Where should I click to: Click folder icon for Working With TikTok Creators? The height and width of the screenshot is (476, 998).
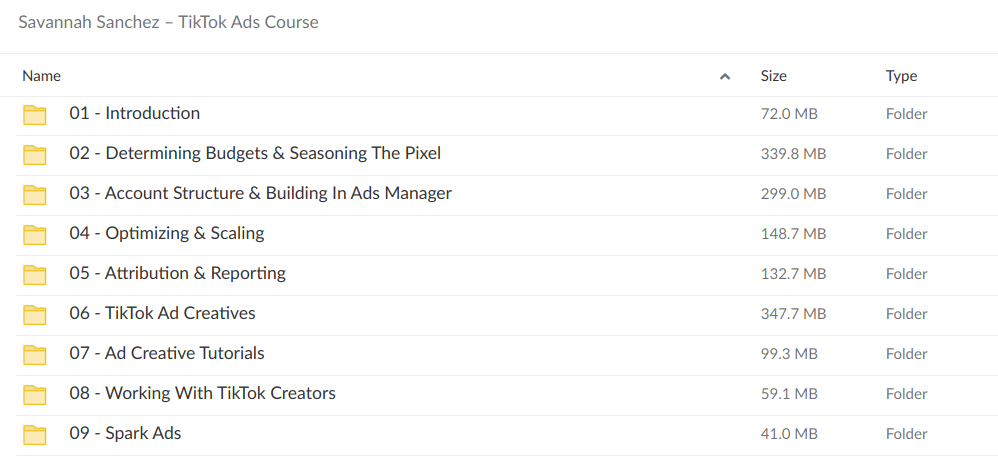[x=35, y=394]
